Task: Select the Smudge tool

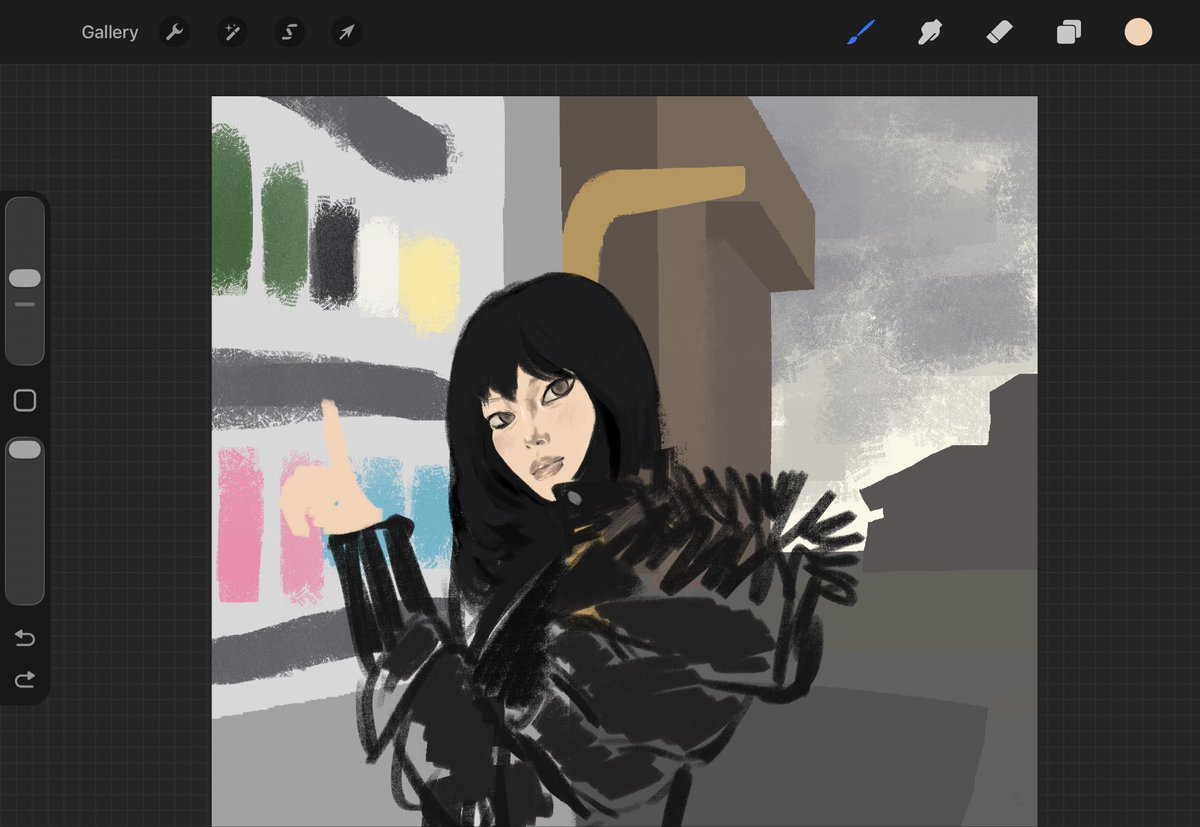Action: 930,33
